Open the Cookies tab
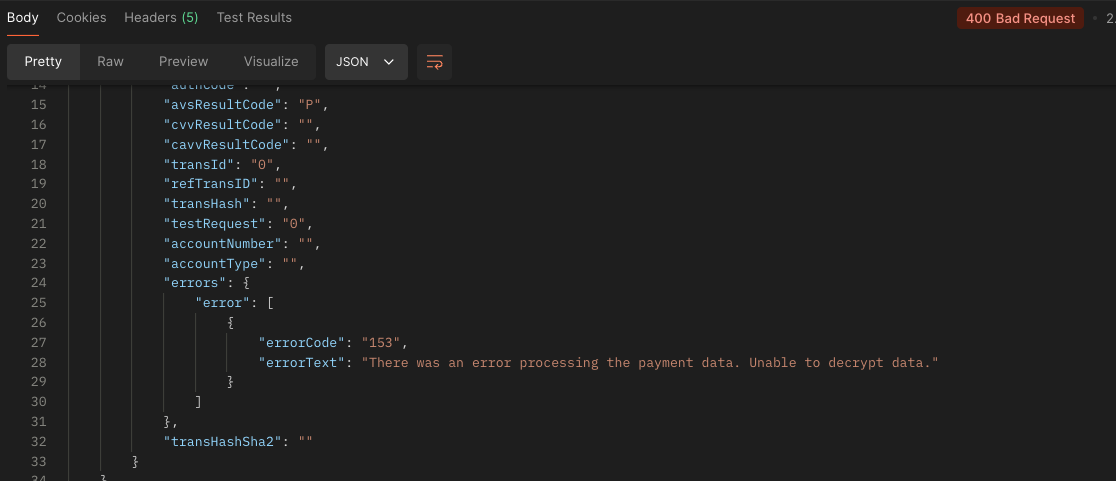 pos(82,18)
